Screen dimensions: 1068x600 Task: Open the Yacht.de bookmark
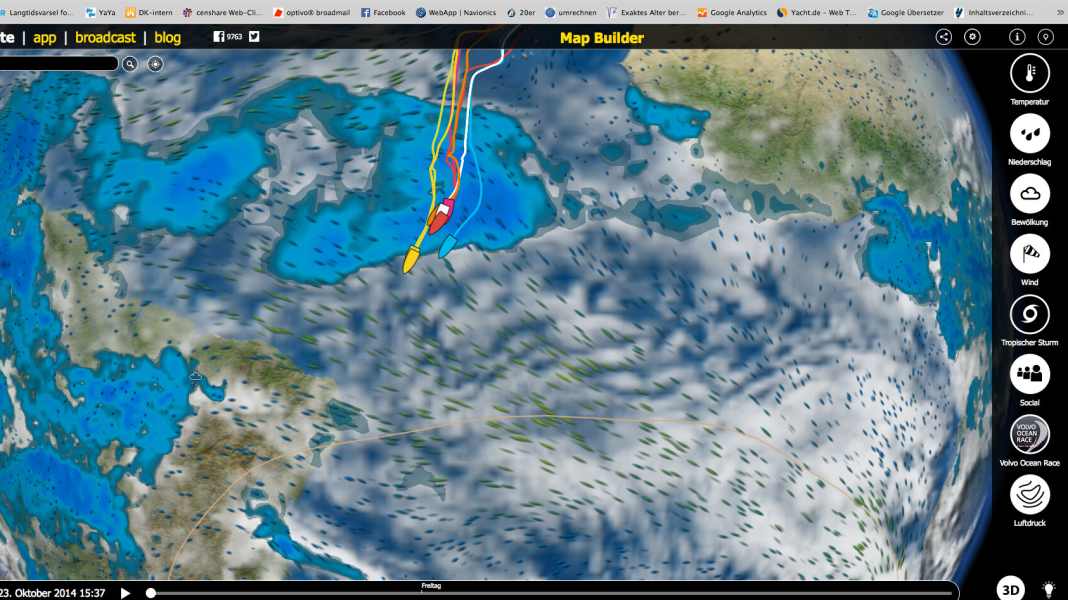(816, 12)
